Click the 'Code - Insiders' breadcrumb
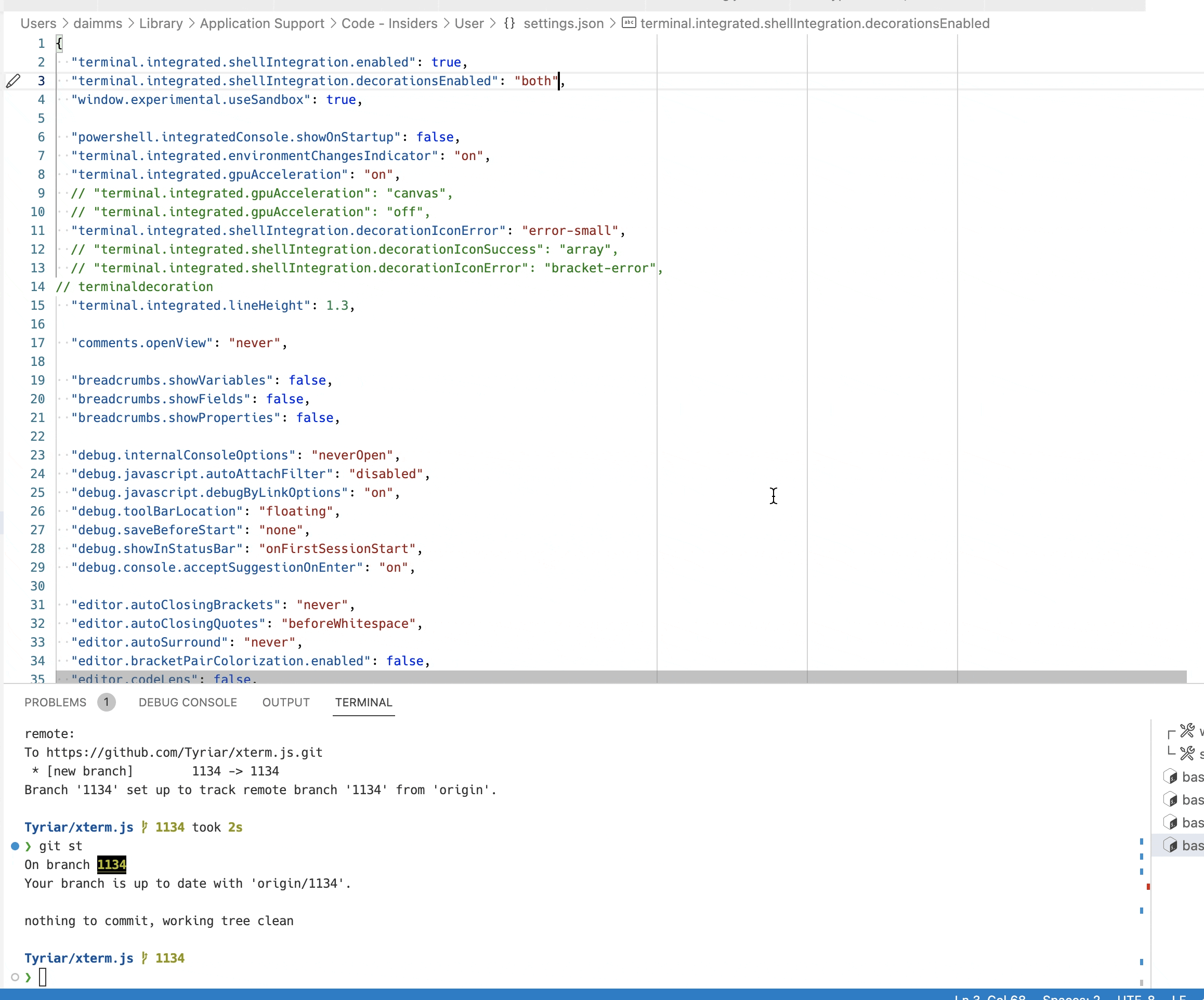Image resolution: width=1204 pixels, height=1000 pixels. (389, 23)
